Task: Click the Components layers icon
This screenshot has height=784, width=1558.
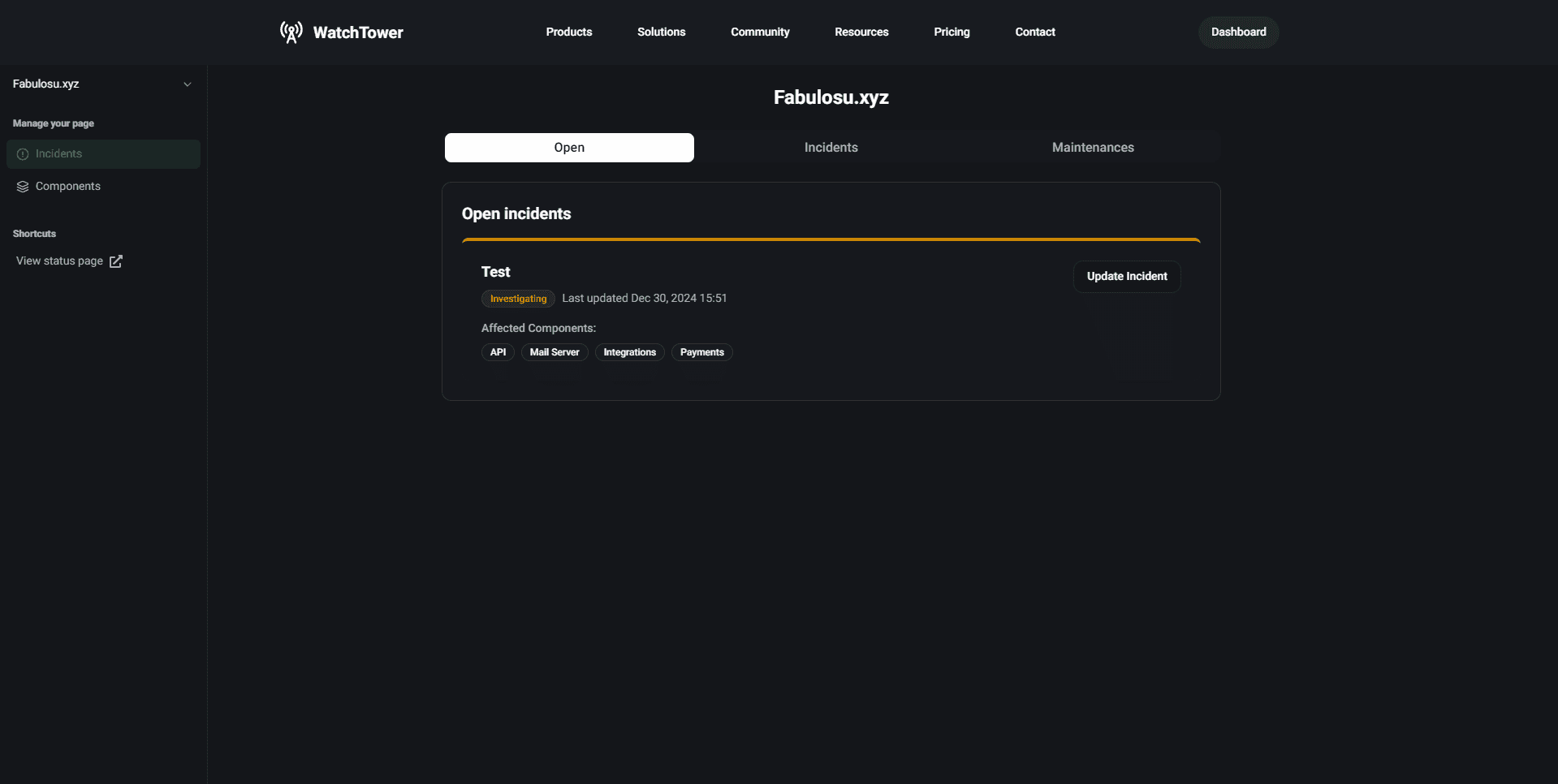Action: [x=21, y=186]
